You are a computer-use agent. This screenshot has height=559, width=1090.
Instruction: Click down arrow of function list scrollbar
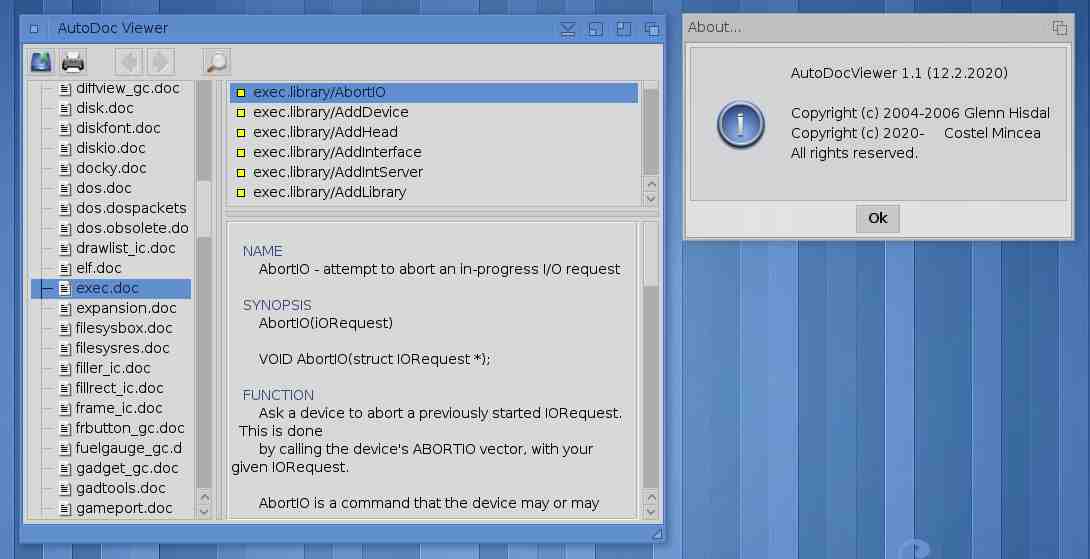tap(651, 200)
